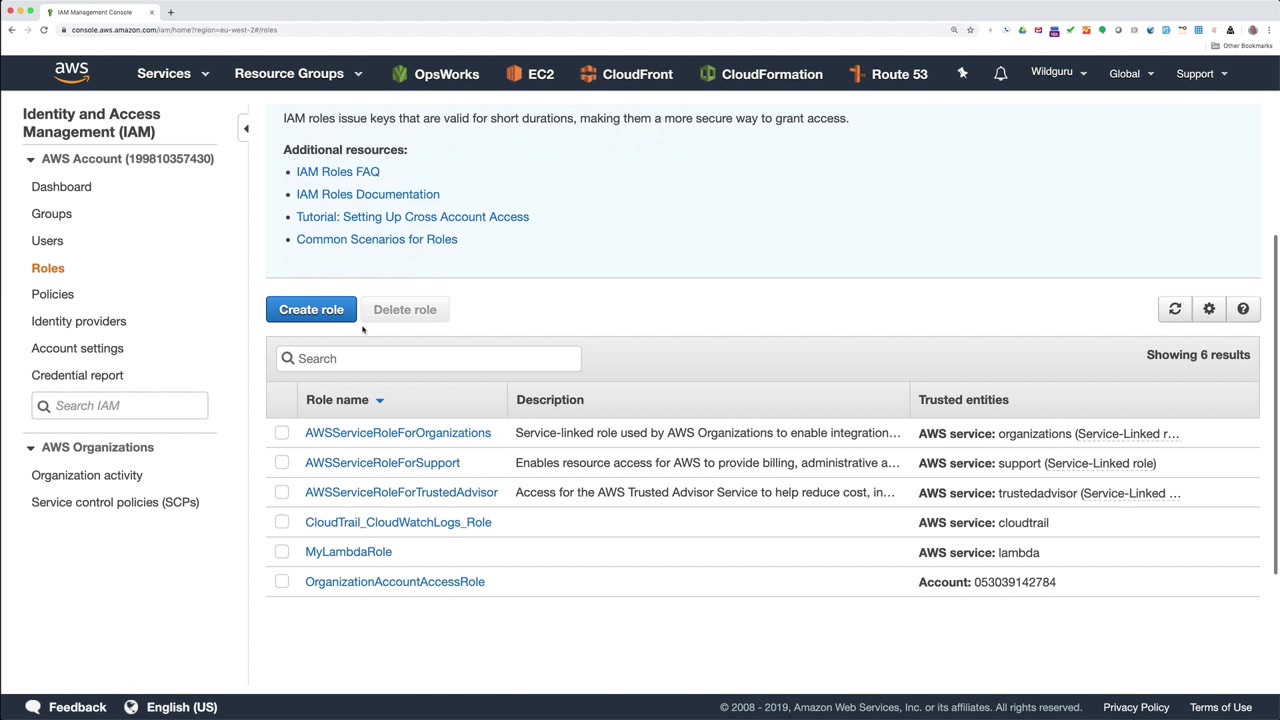Image resolution: width=1280 pixels, height=720 pixels.
Task: Click the refresh roles icon
Action: [1175, 309]
